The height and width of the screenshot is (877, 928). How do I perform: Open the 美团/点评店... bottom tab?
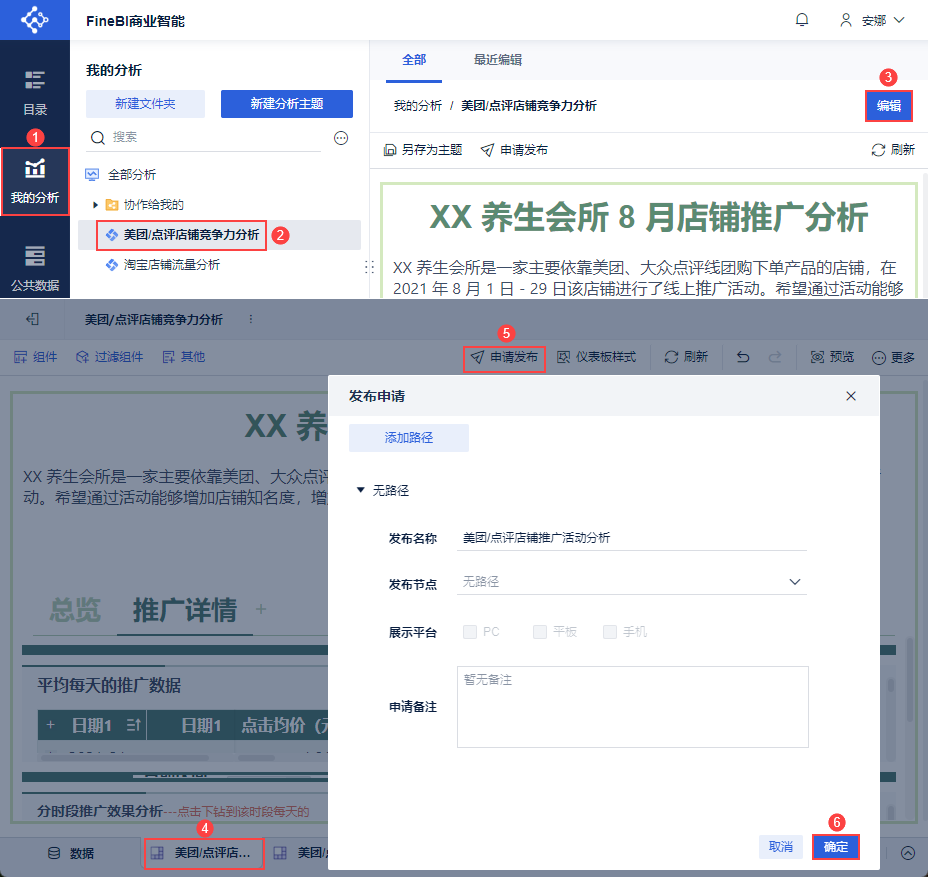(x=204, y=853)
